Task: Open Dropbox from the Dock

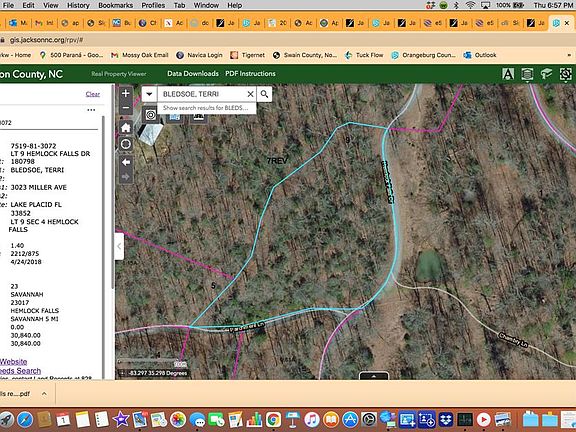Action: coord(446,419)
